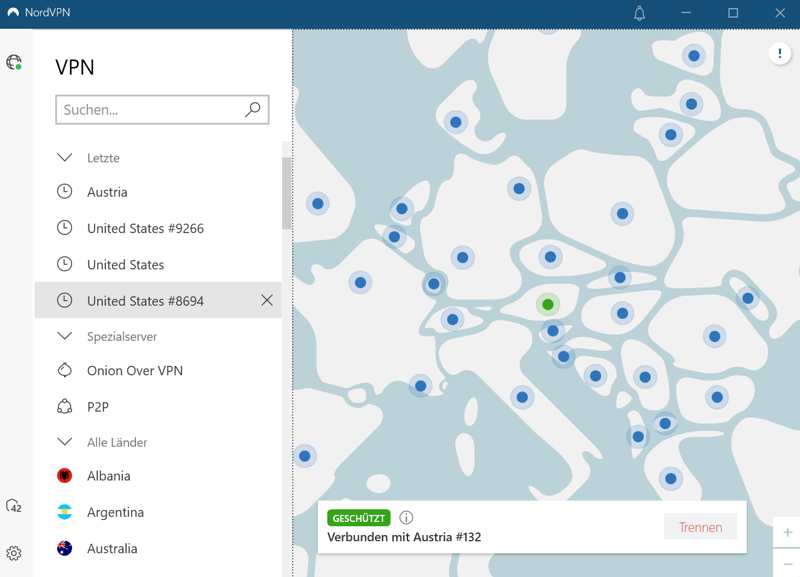Click the connection info icon

tap(406, 517)
